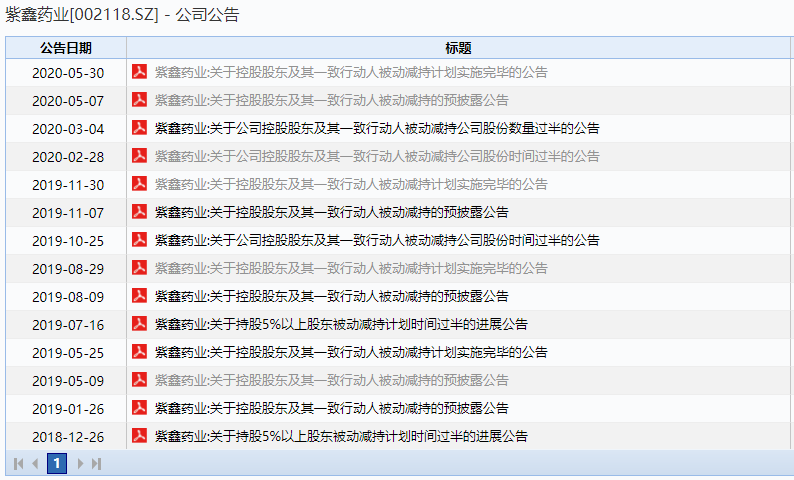Select date cell 2020-02-28
This screenshot has width=794, height=480.
click(68, 157)
